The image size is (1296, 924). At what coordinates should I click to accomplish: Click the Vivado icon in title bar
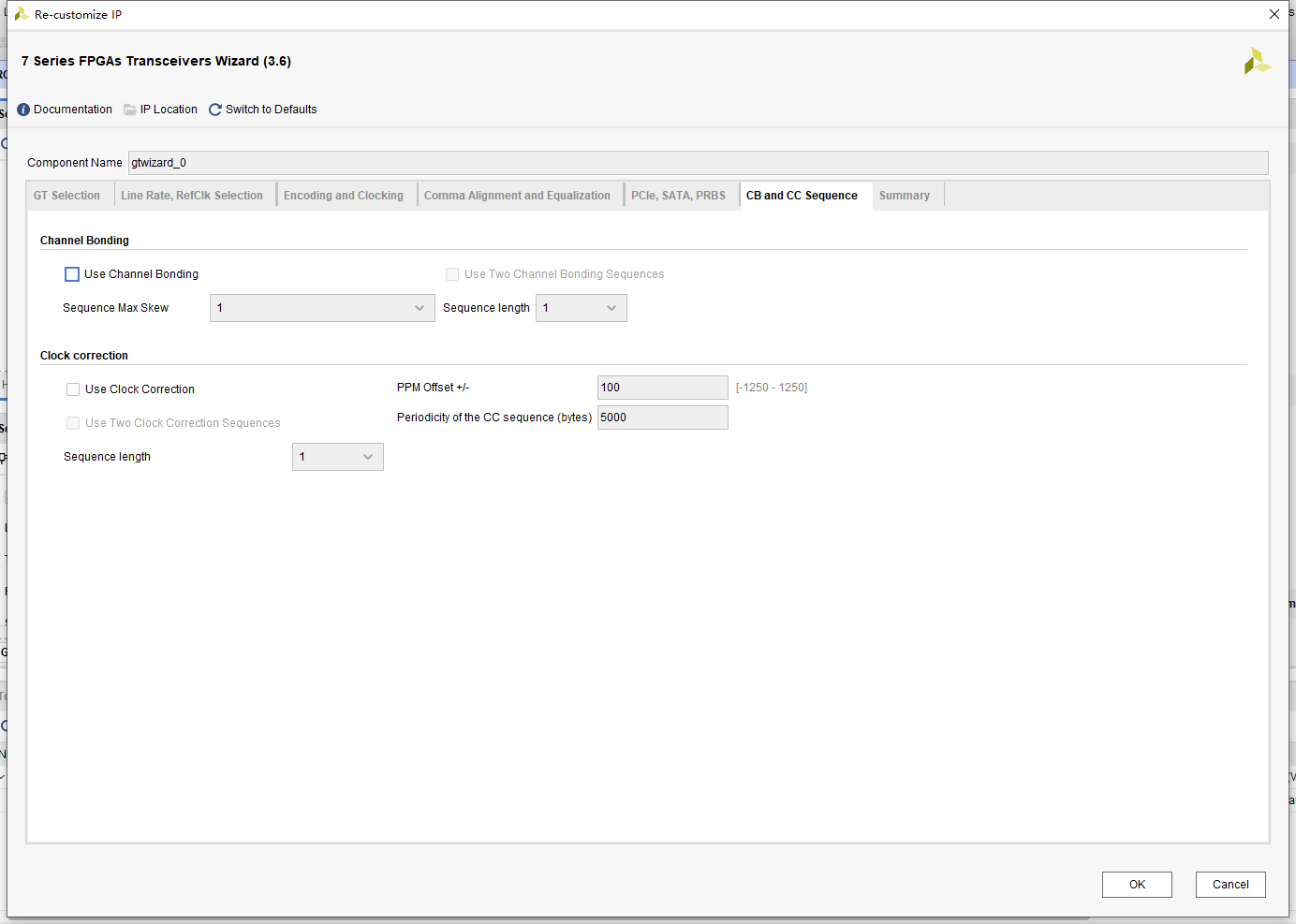click(21, 14)
